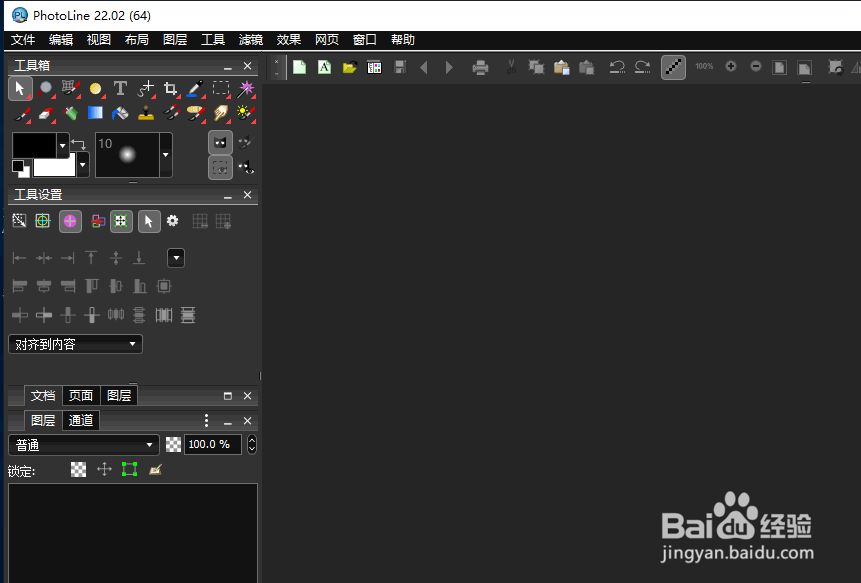Create a new document from toolbar
This screenshot has height=583, width=861.
[299, 68]
